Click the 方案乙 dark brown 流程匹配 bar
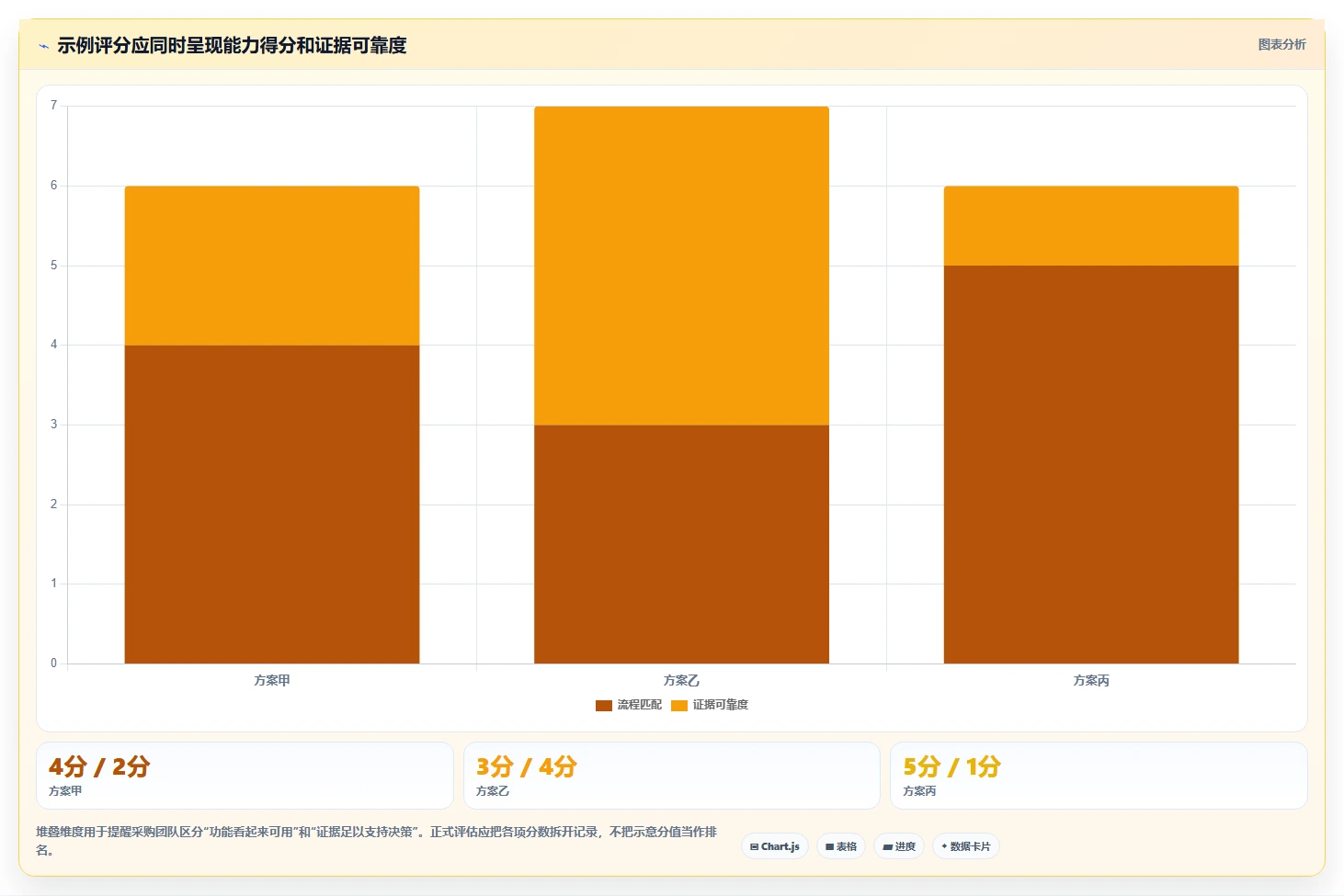1344x896 pixels. 681,544
